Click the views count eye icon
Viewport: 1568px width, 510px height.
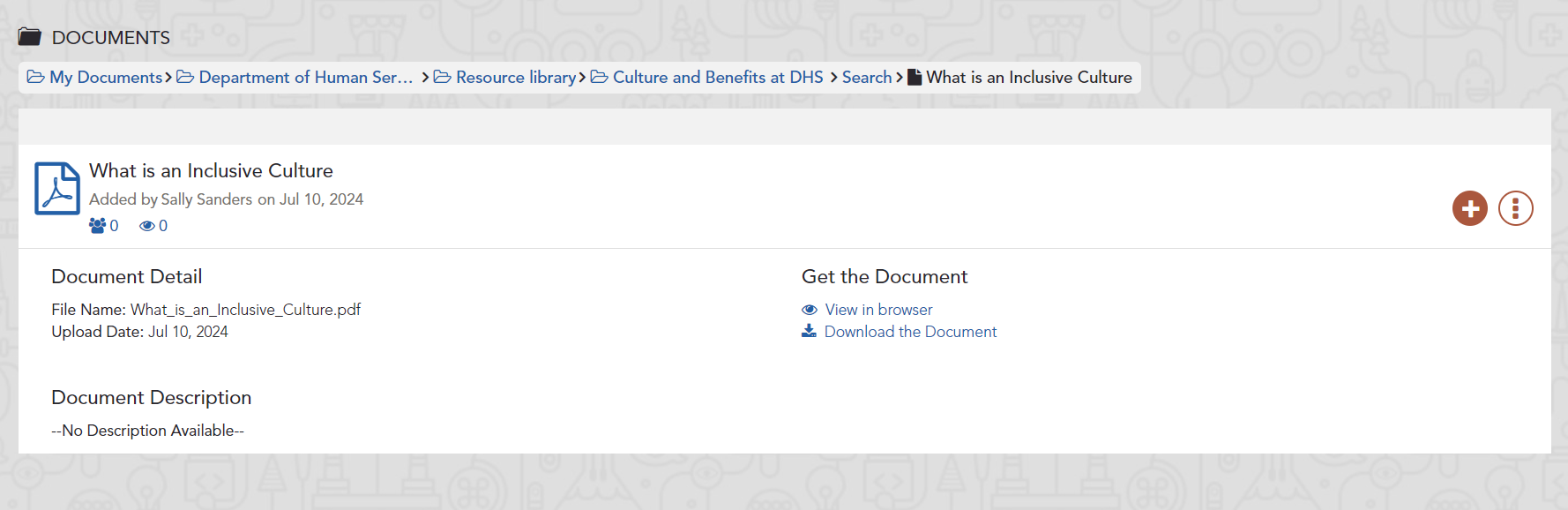[x=147, y=226]
